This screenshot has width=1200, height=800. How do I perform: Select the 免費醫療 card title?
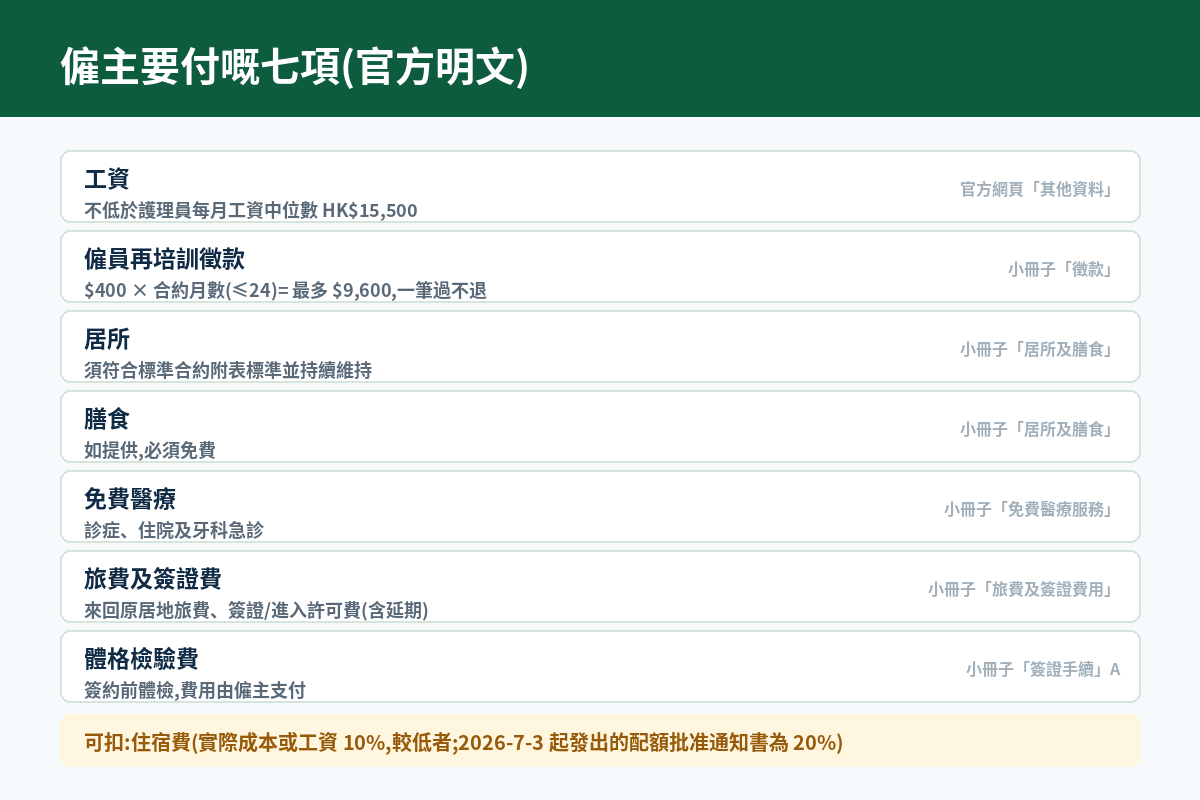[x=130, y=499]
